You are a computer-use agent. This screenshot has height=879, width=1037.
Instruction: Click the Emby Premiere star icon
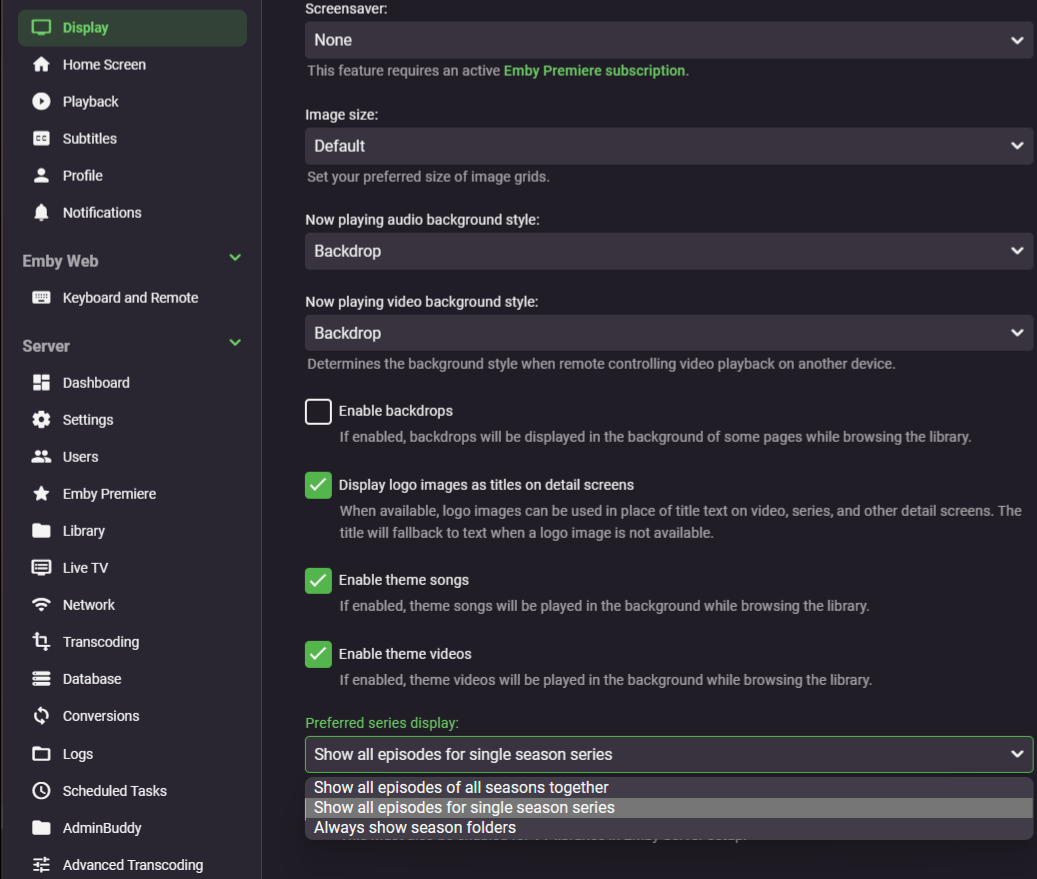[x=41, y=493]
